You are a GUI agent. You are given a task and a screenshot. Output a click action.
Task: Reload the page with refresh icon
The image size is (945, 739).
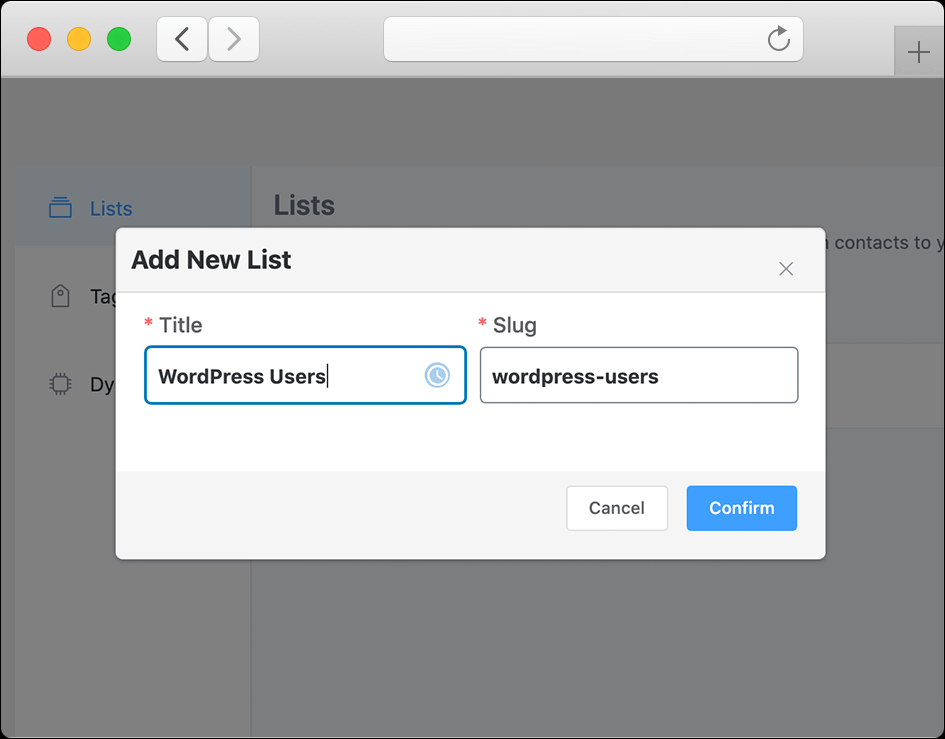click(779, 39)
